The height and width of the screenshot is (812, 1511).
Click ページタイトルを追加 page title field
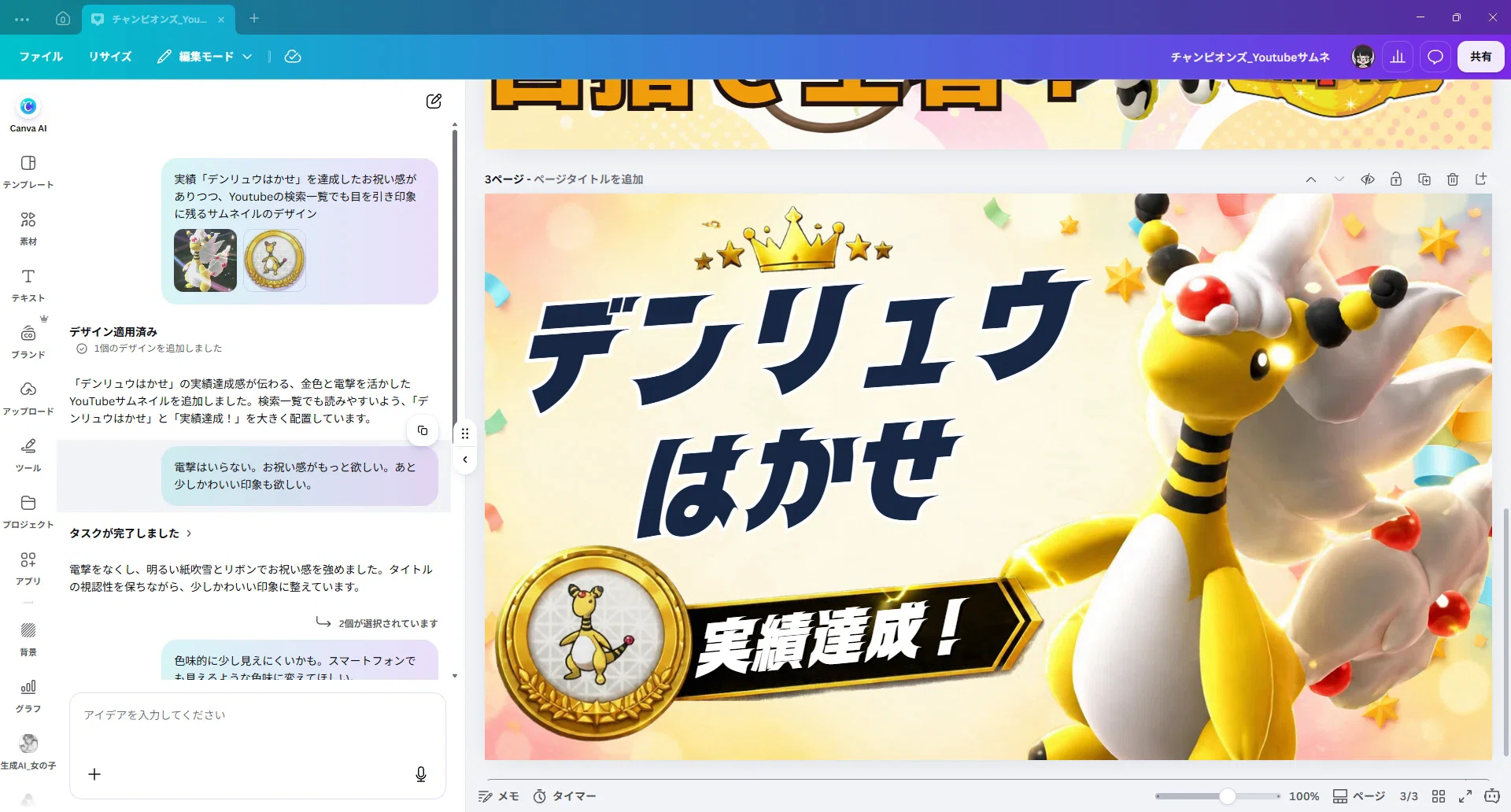click(x=589, y=179)
